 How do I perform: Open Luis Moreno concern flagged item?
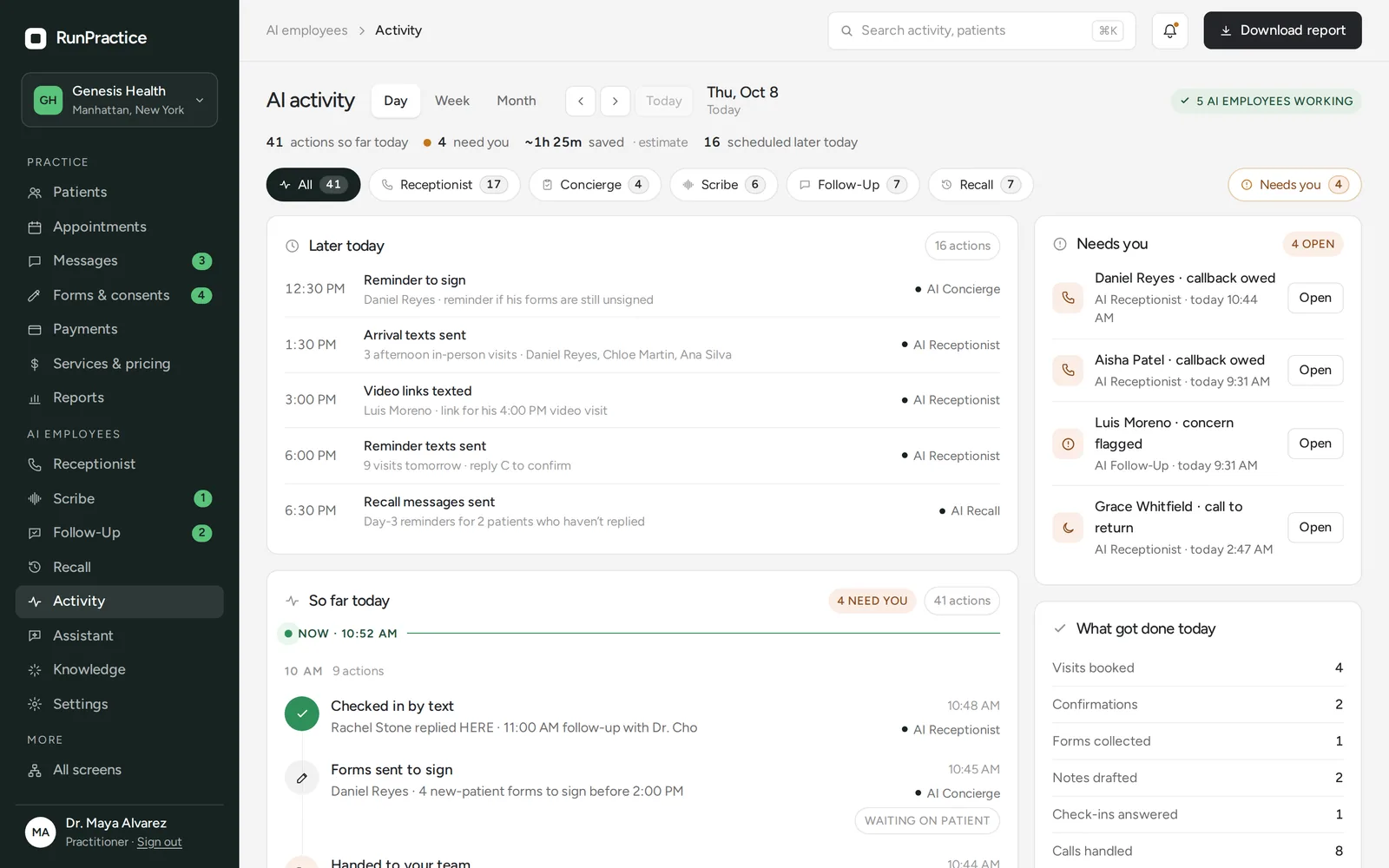coord(1315,444)
